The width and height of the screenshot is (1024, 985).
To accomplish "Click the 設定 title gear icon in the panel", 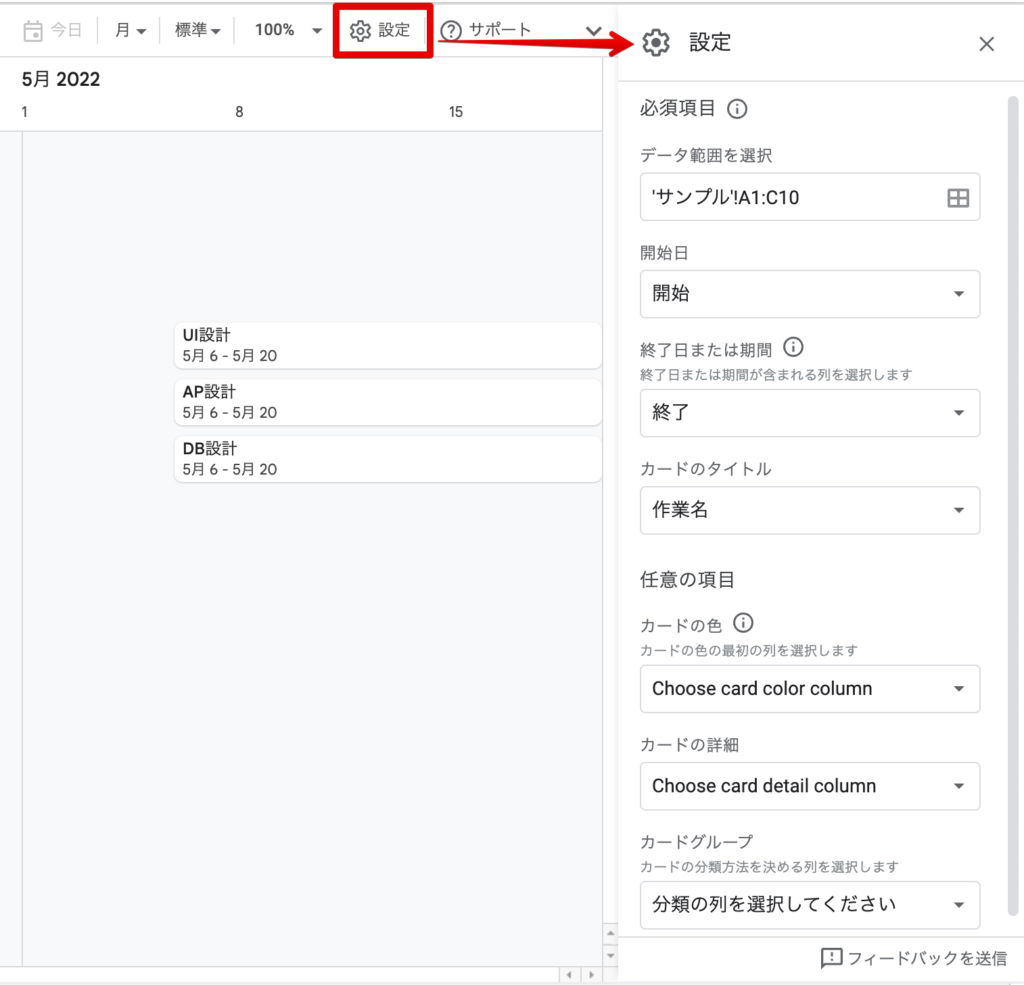I will [656, 43].
